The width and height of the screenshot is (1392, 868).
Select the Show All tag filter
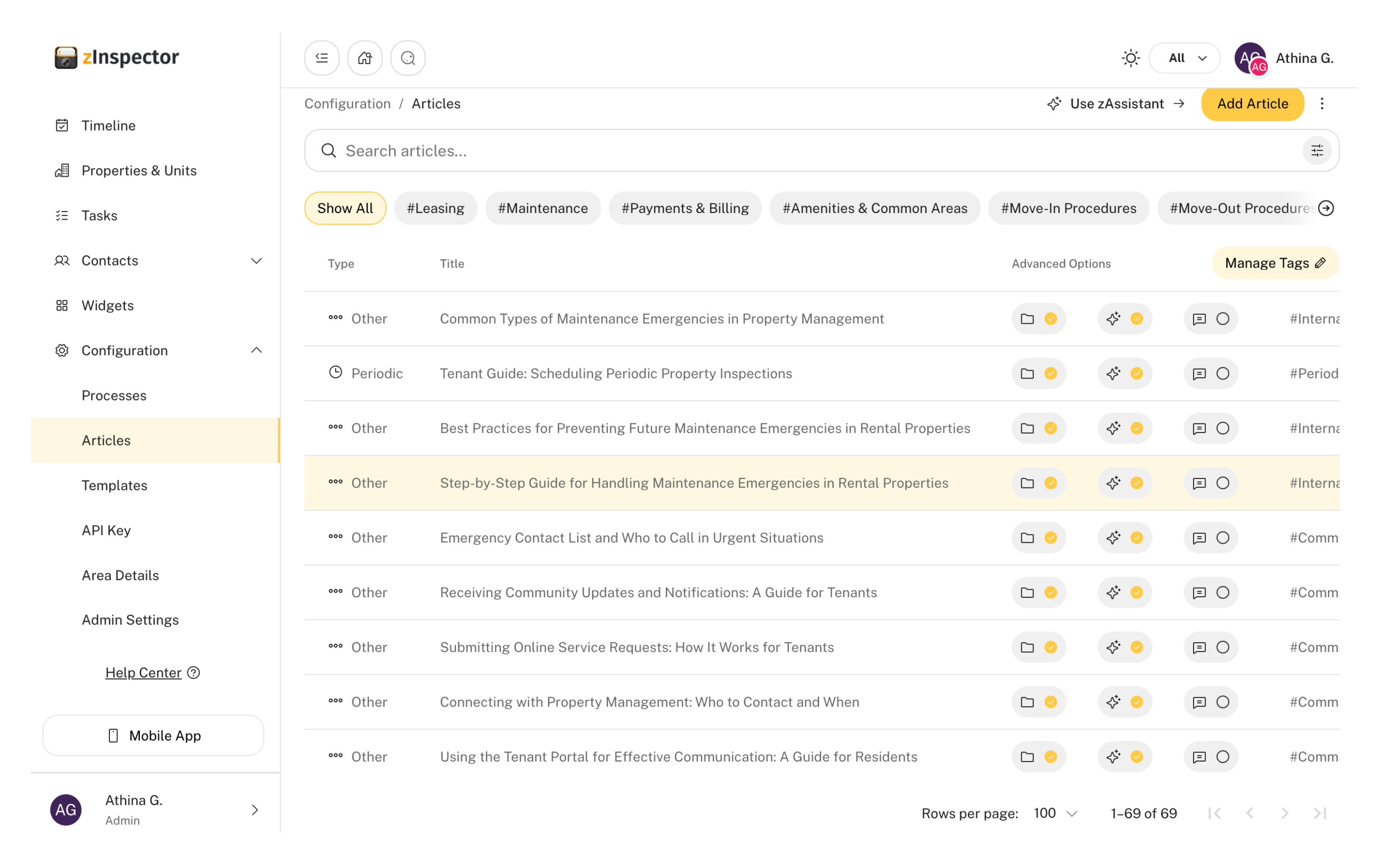[346, 208]
